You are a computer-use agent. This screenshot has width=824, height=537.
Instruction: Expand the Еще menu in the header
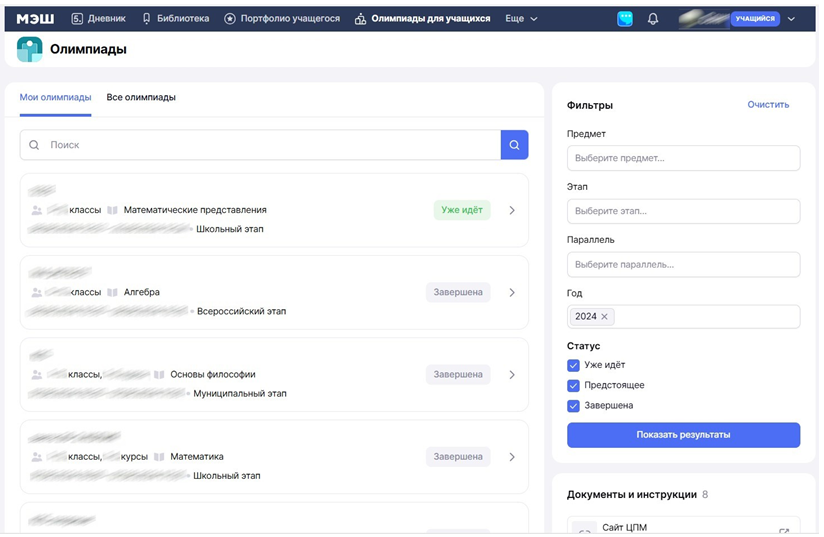521,18
